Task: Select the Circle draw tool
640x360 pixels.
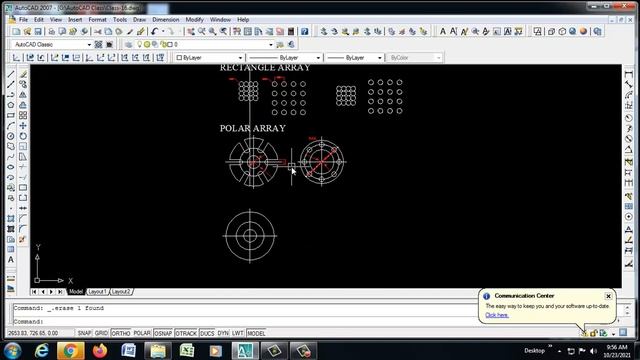Action: click(11, 136)
